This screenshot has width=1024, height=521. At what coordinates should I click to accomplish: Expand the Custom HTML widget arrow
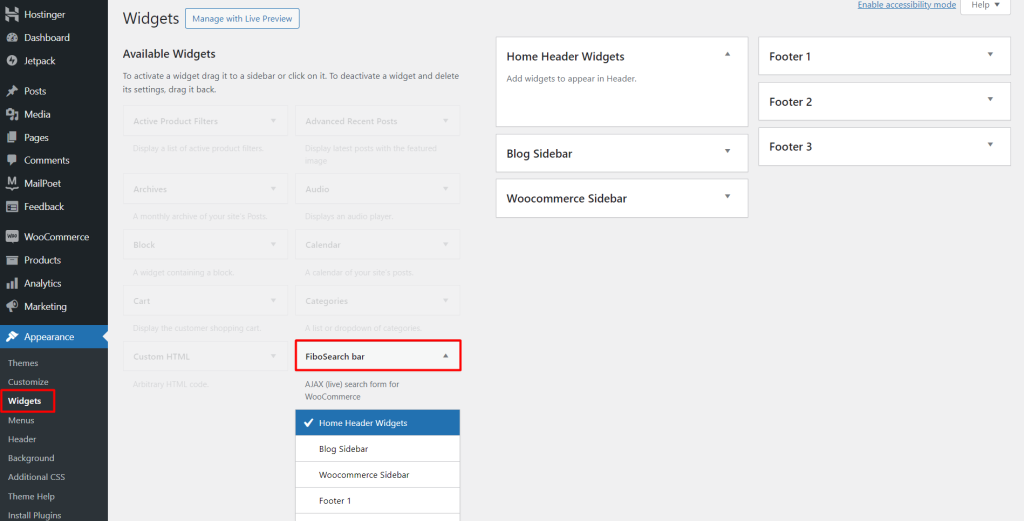[274, 356]
